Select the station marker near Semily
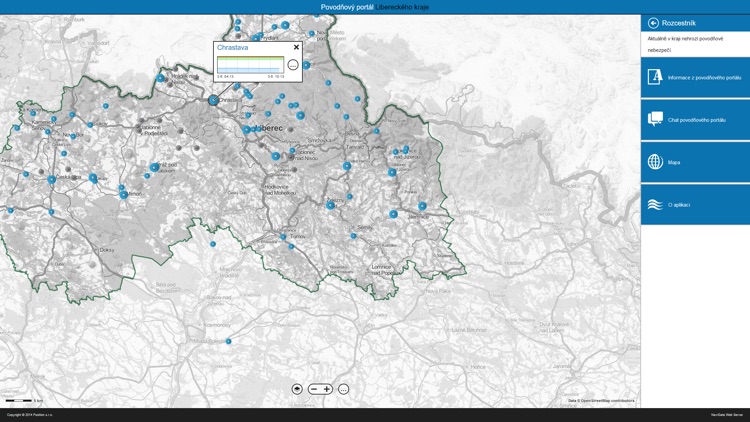The image size is (750, 422). [x=353, y=236]
